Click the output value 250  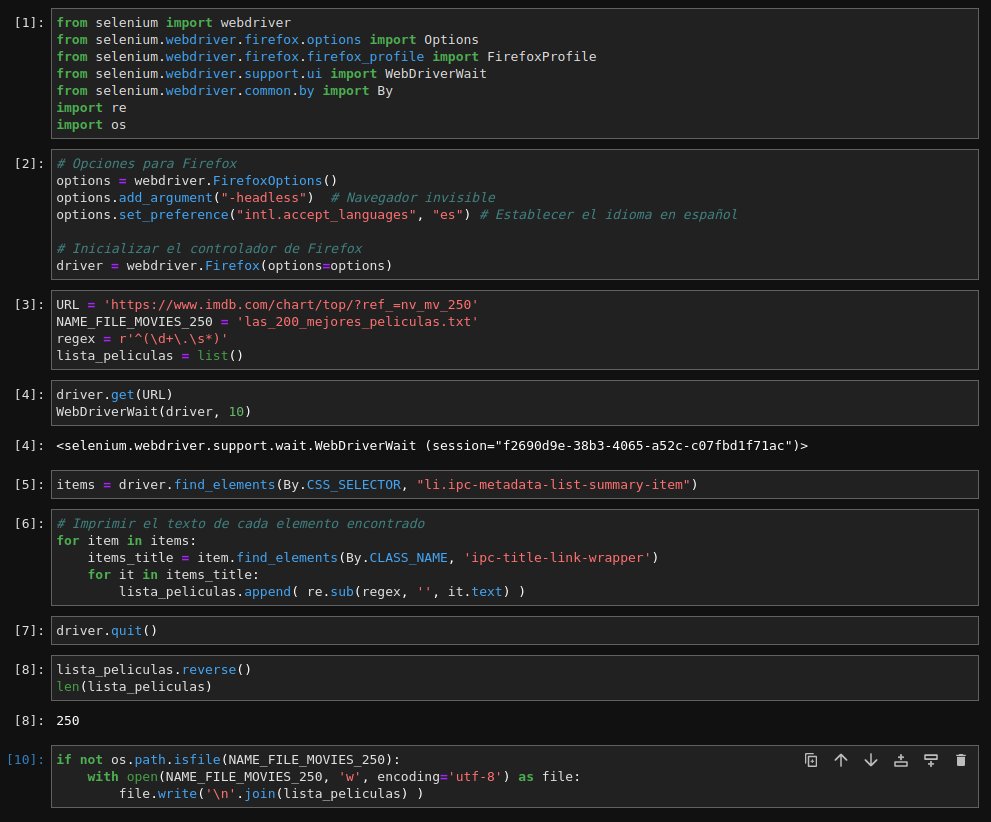coord(68,721)
